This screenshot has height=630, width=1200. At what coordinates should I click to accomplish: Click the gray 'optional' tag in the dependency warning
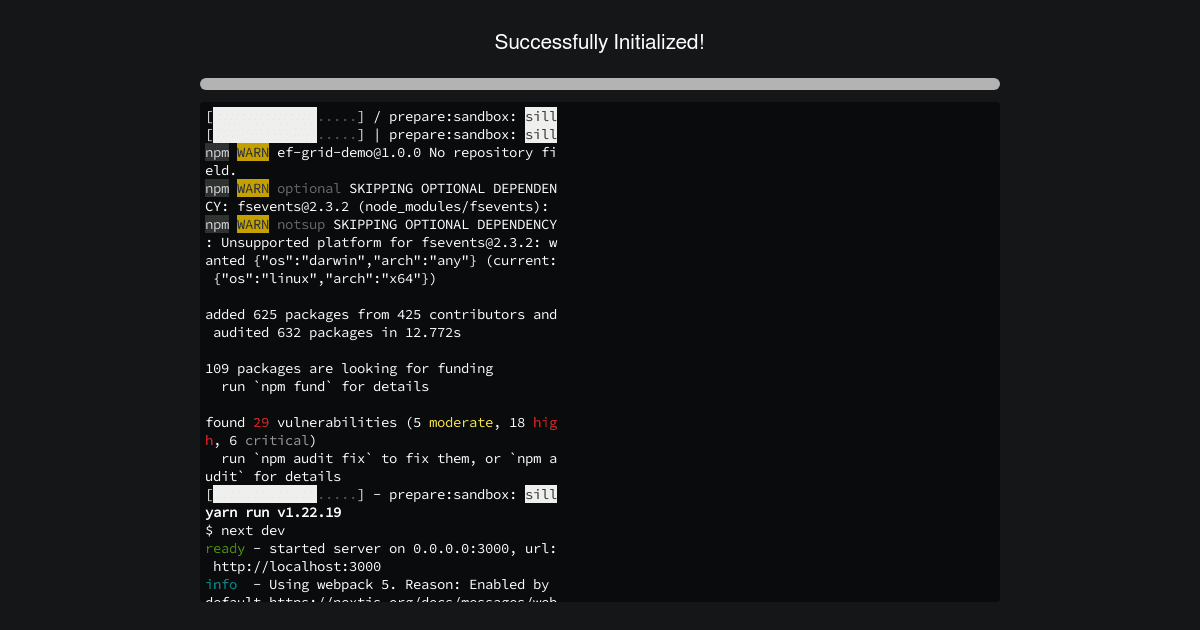point(308,188)
